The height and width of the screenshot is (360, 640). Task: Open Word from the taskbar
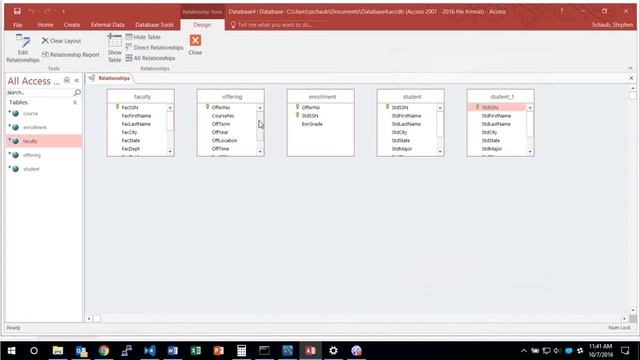(x=172, y=351)
